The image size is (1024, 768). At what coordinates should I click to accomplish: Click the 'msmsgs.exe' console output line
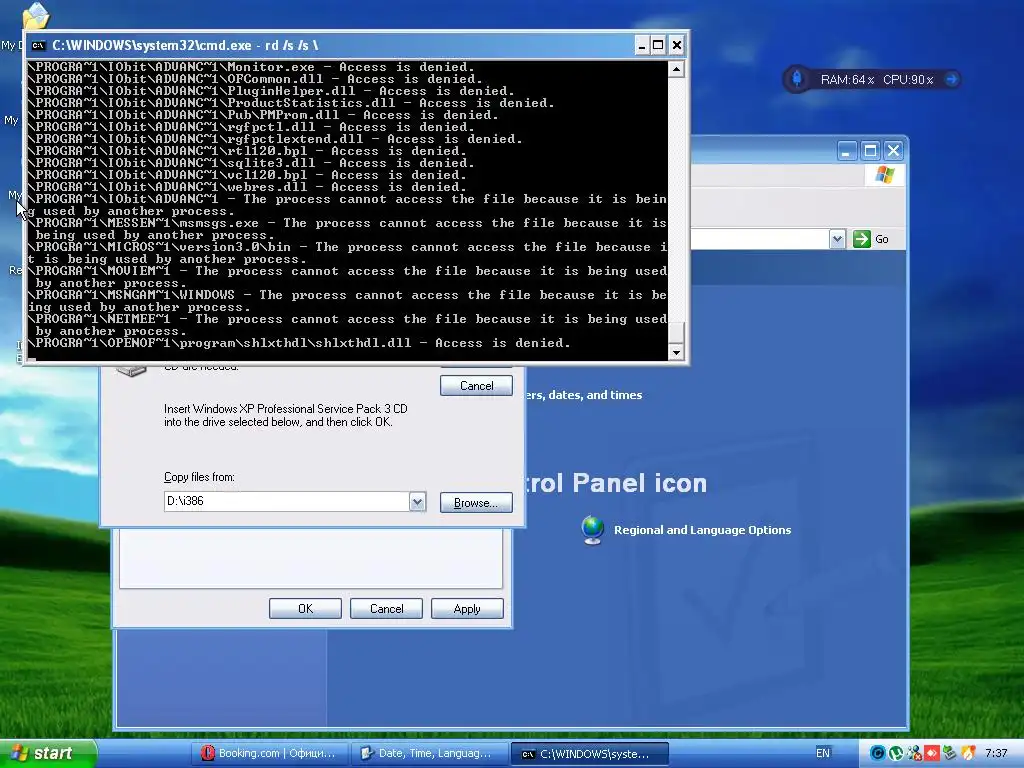pyautogui.click(x=347, y=229)
